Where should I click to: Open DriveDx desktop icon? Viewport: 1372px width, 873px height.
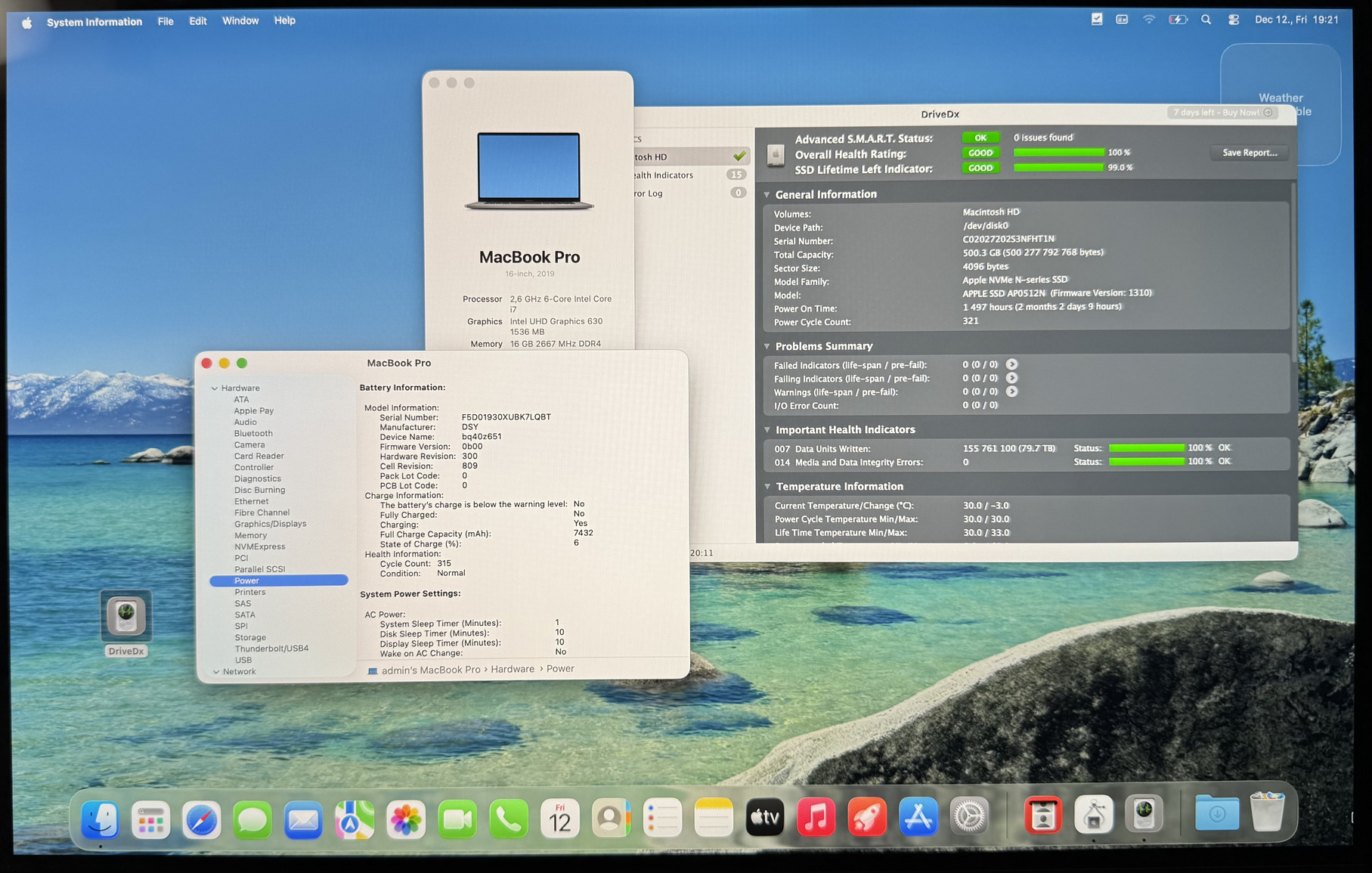[x=126, y=617]
